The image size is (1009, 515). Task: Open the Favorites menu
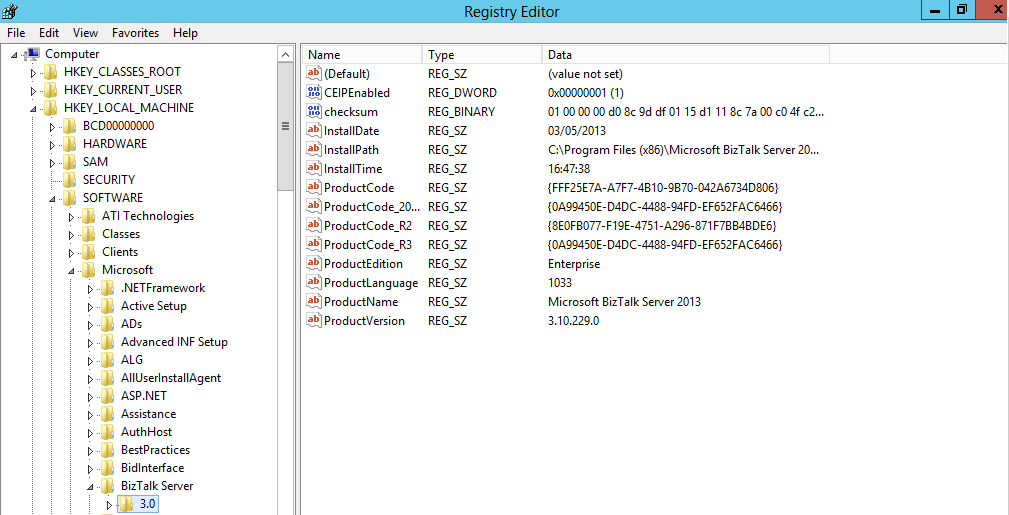point(135,33)
